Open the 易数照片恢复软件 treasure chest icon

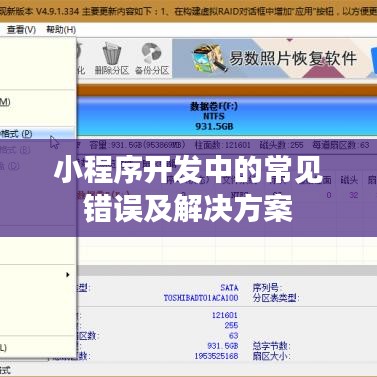coord(209,58)
